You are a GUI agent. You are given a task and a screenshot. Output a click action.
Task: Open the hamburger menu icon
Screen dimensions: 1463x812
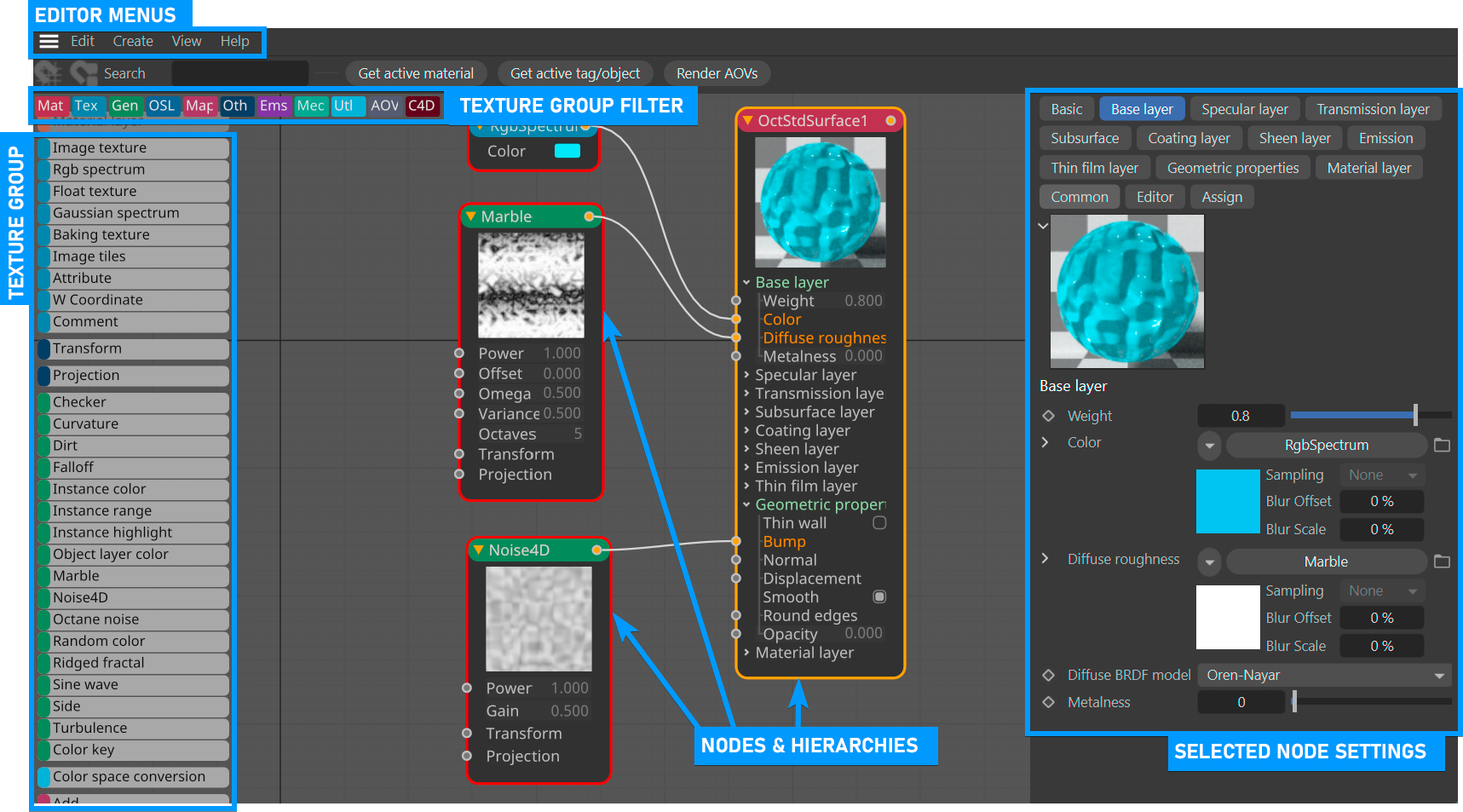coord(49,41)
